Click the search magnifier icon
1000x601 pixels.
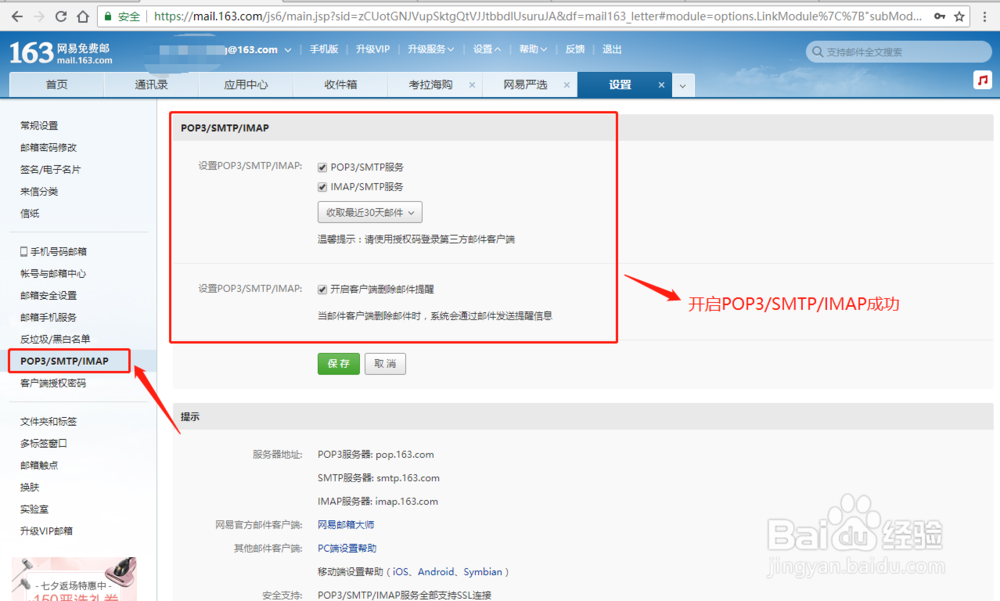817,52
